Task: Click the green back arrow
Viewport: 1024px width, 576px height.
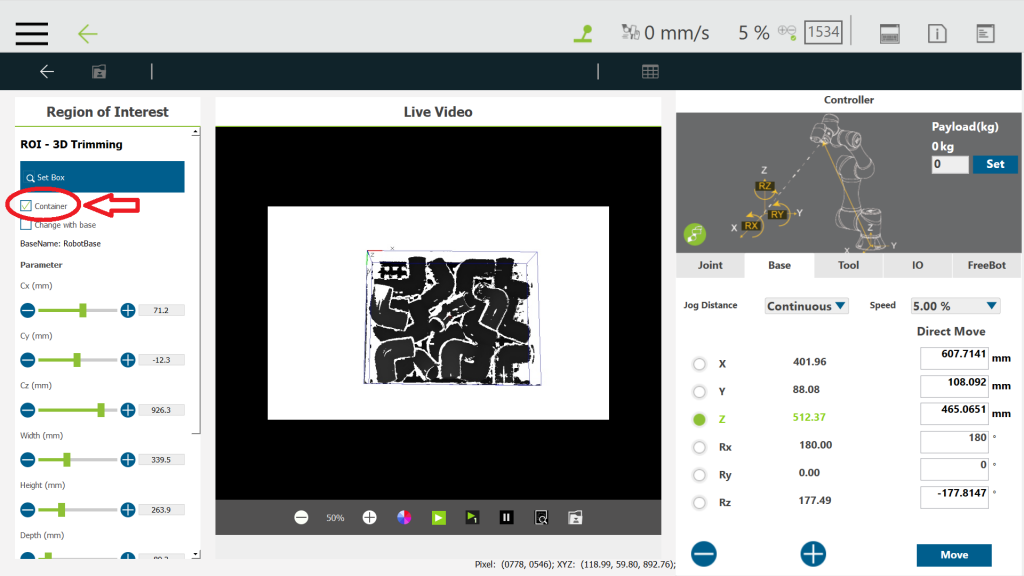Action: tap(88, 33)
